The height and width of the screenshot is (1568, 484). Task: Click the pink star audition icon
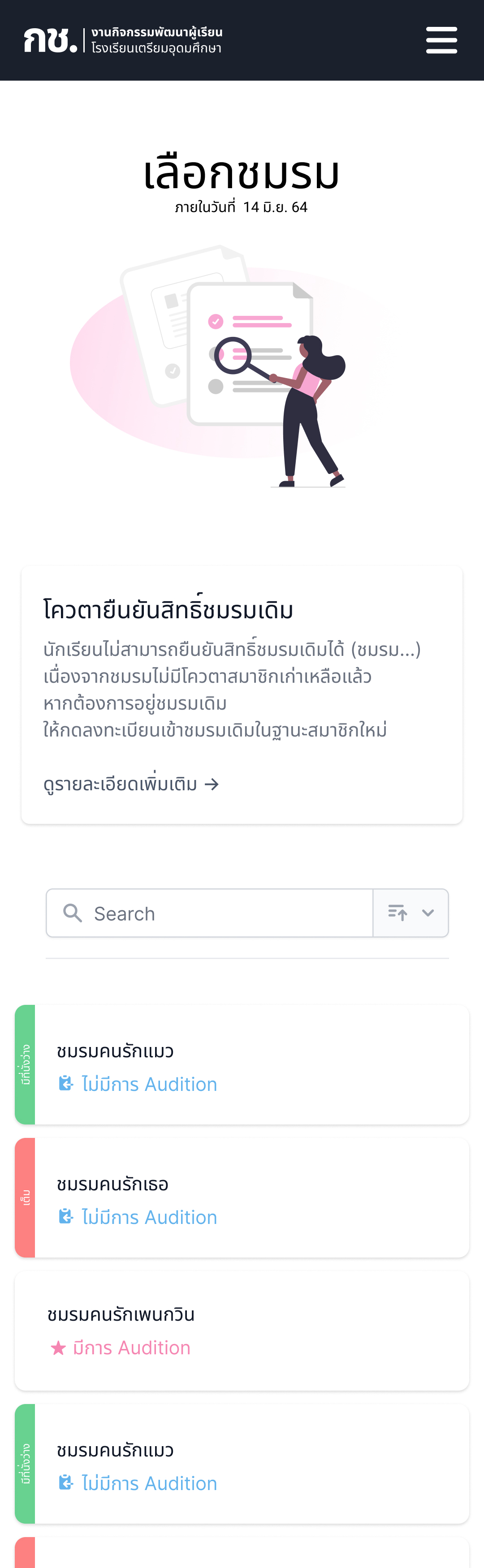pos(58,1348)
